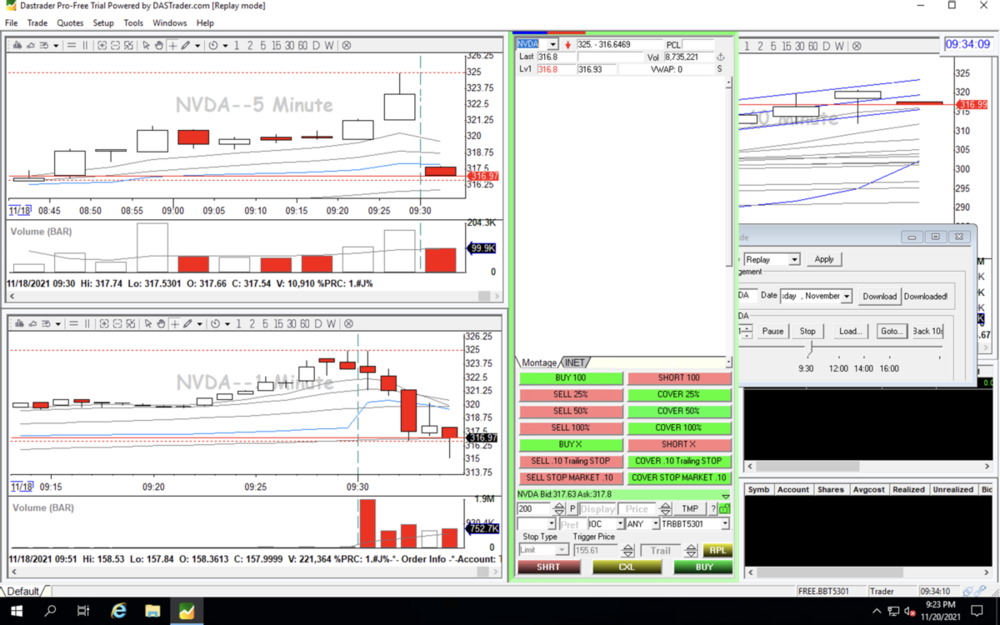Toggle the P button beside the share quantity field
1000x625 pixels.
coord(572,508)
